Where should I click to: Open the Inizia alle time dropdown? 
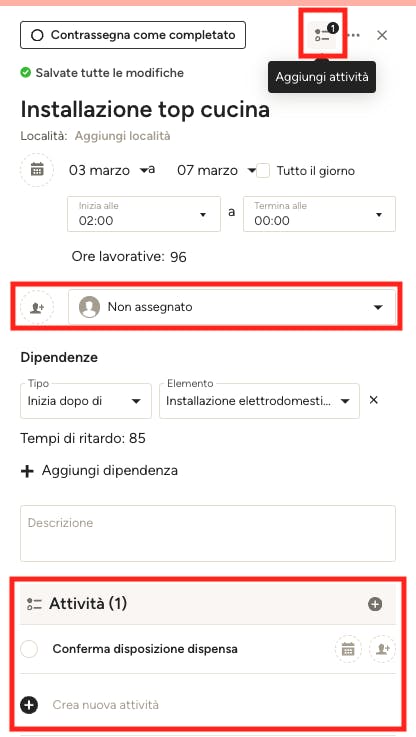(144, 214)
